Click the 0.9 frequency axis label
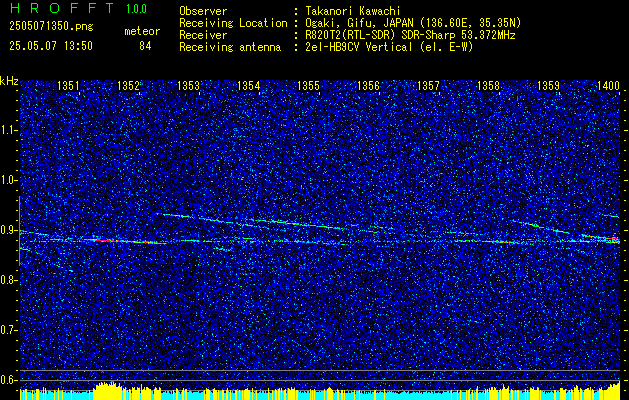 coord(9,230)
